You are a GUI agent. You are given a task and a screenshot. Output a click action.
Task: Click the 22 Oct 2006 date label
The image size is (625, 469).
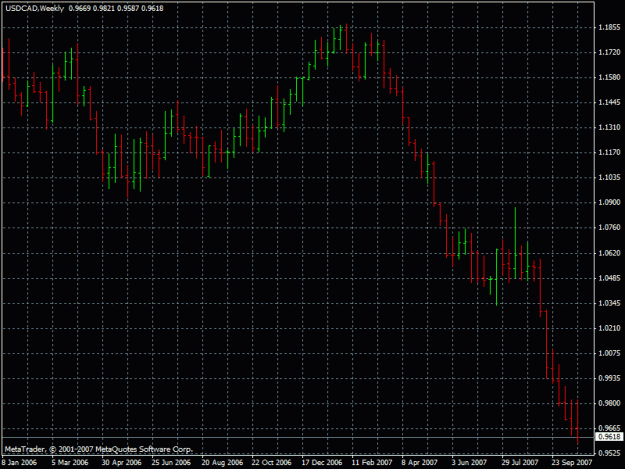point(271,463)
